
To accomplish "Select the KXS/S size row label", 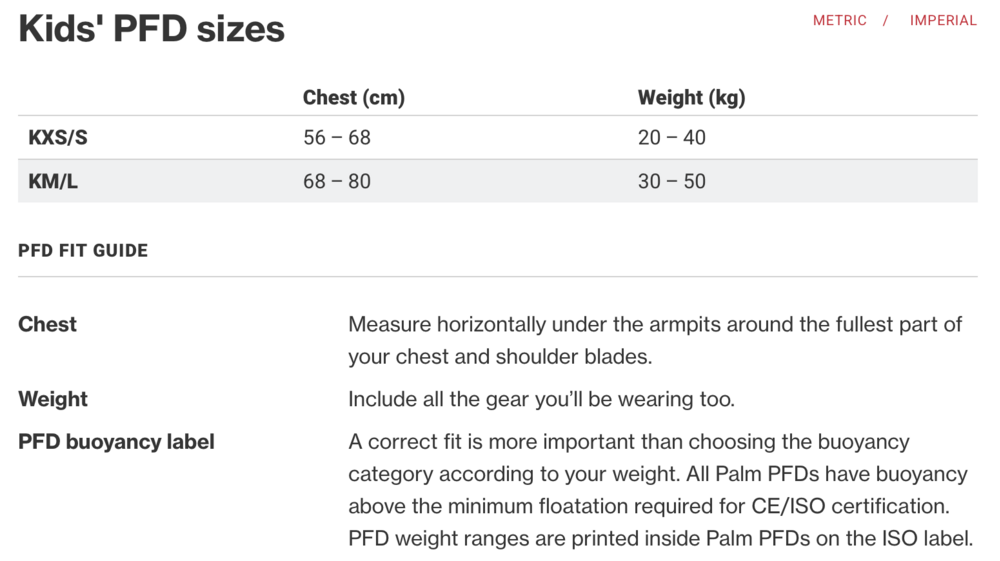I will pyautogui.click(x=58, y=138).
